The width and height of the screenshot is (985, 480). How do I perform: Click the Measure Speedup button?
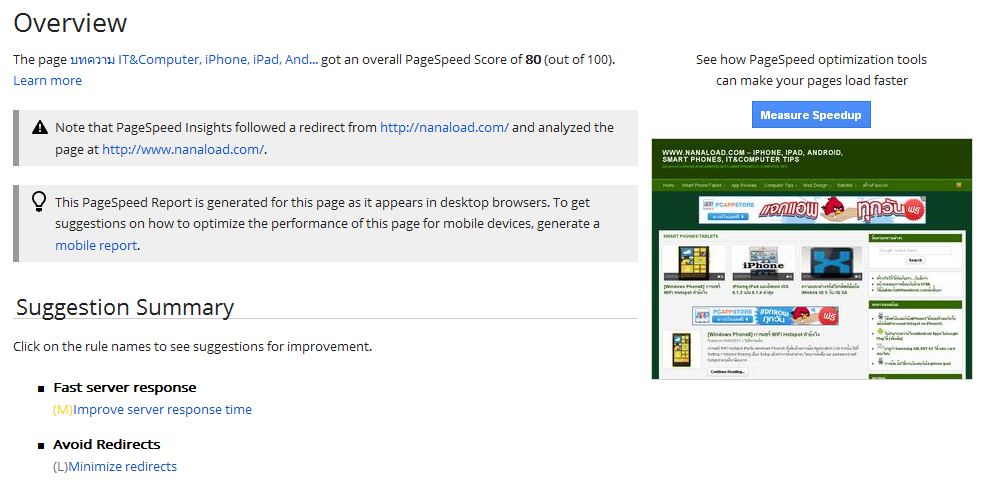(x=811, y=114)
